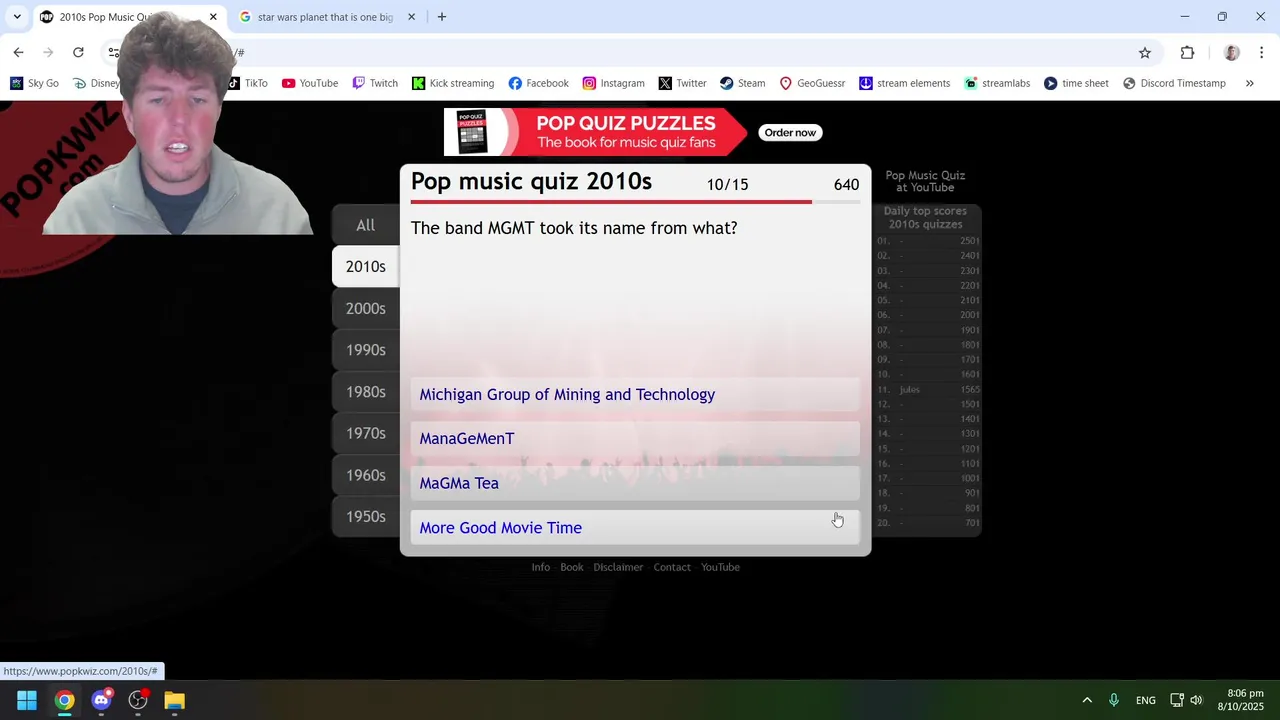Open the Instagram bookmark
The width and height of the screenshot is (1280, 720).
point(613,83)
